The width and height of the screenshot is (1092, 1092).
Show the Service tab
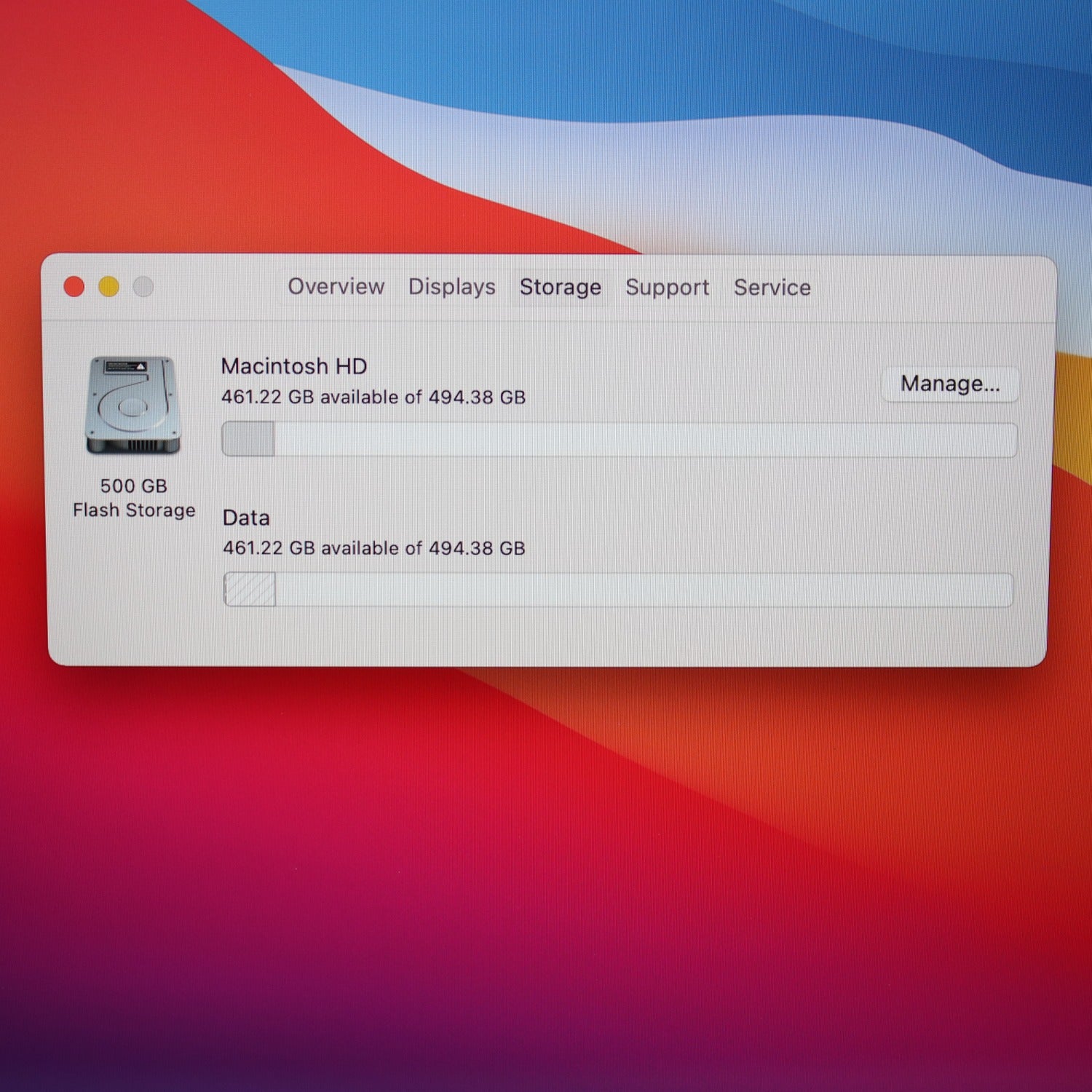point(772,288)
